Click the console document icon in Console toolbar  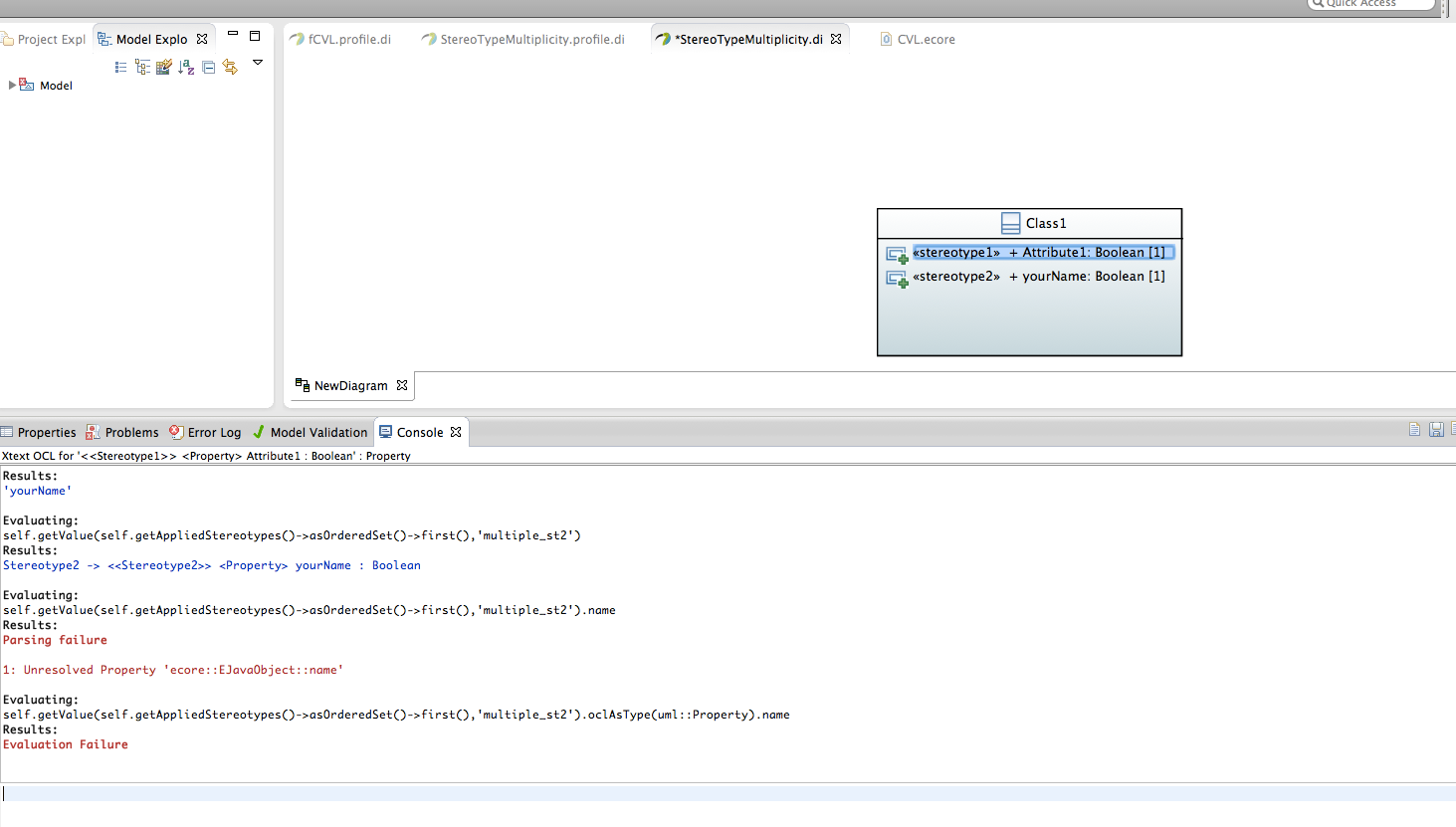tap(1414, 429)
